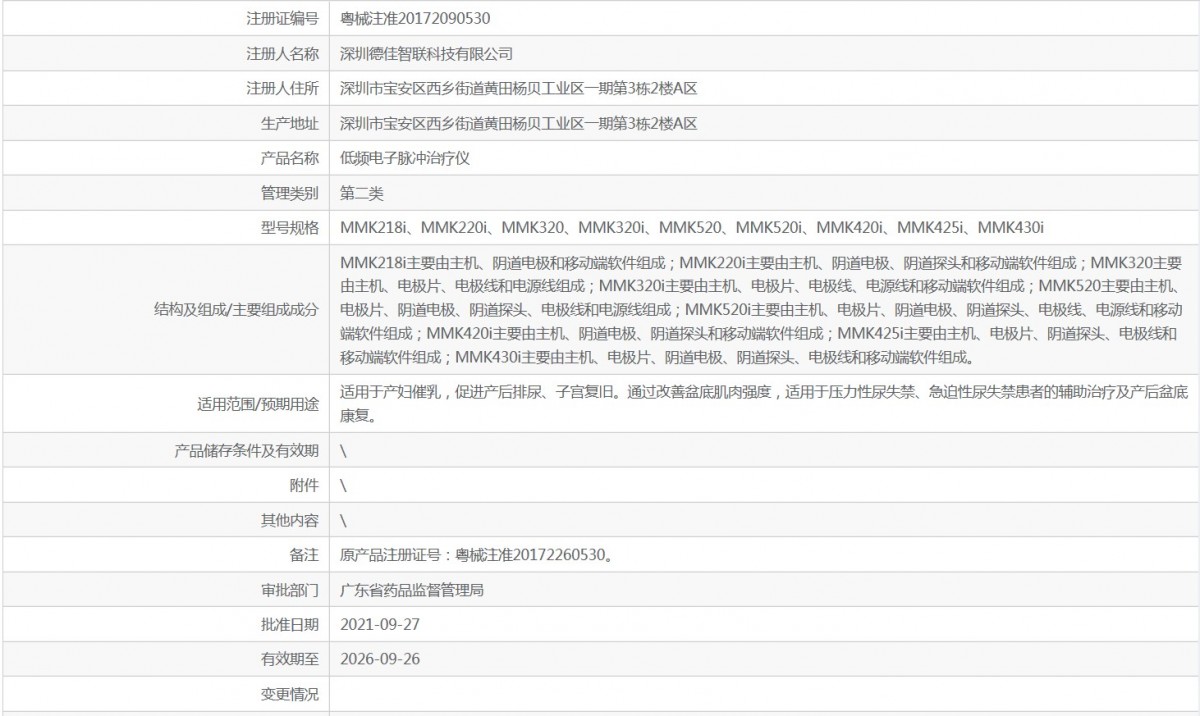The height and width of the screenshot is (716, 1200).
Task: Click the 变更情况 label
Action: pyautogui.click(x=290, y=695)
